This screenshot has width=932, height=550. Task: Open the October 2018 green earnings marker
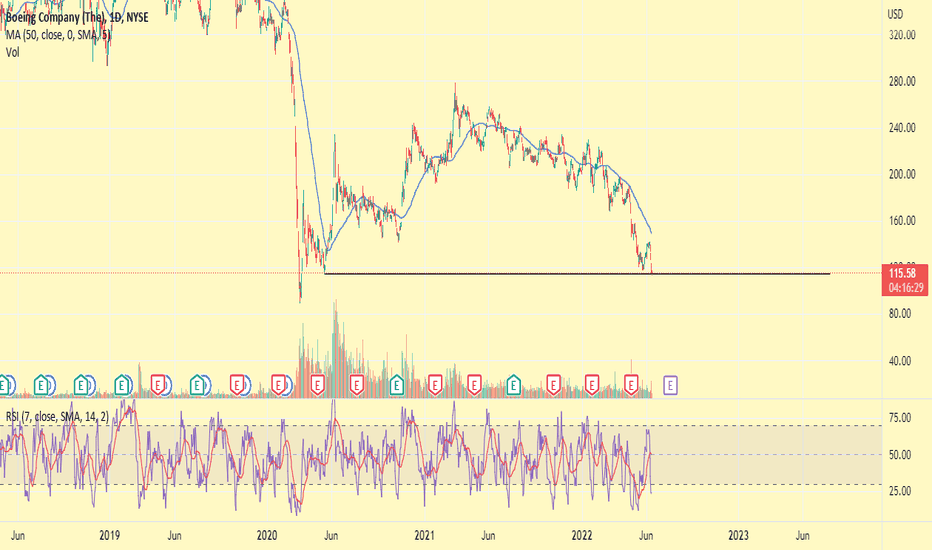pos(81,385)
